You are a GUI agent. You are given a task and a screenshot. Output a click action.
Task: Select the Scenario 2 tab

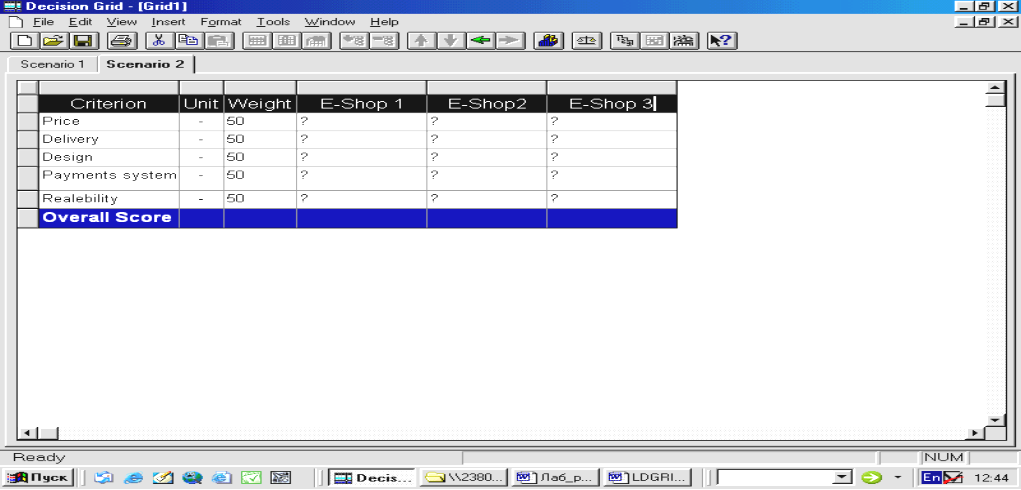tap(146, 64)
